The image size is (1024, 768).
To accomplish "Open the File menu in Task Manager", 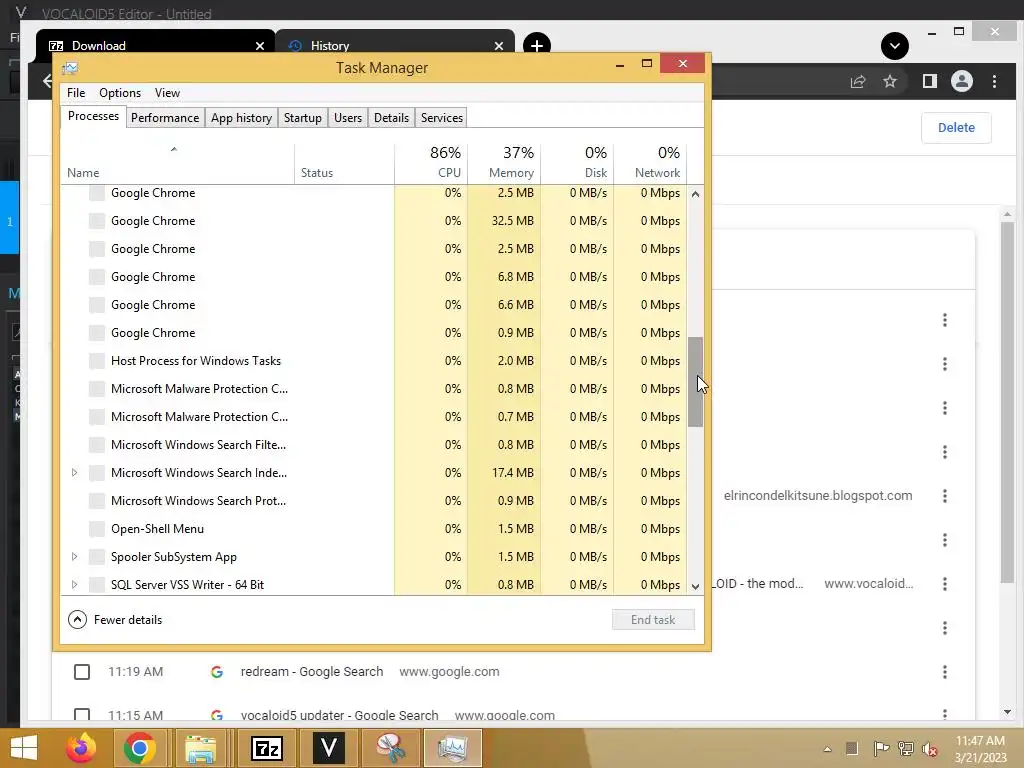I will (76, 93).
